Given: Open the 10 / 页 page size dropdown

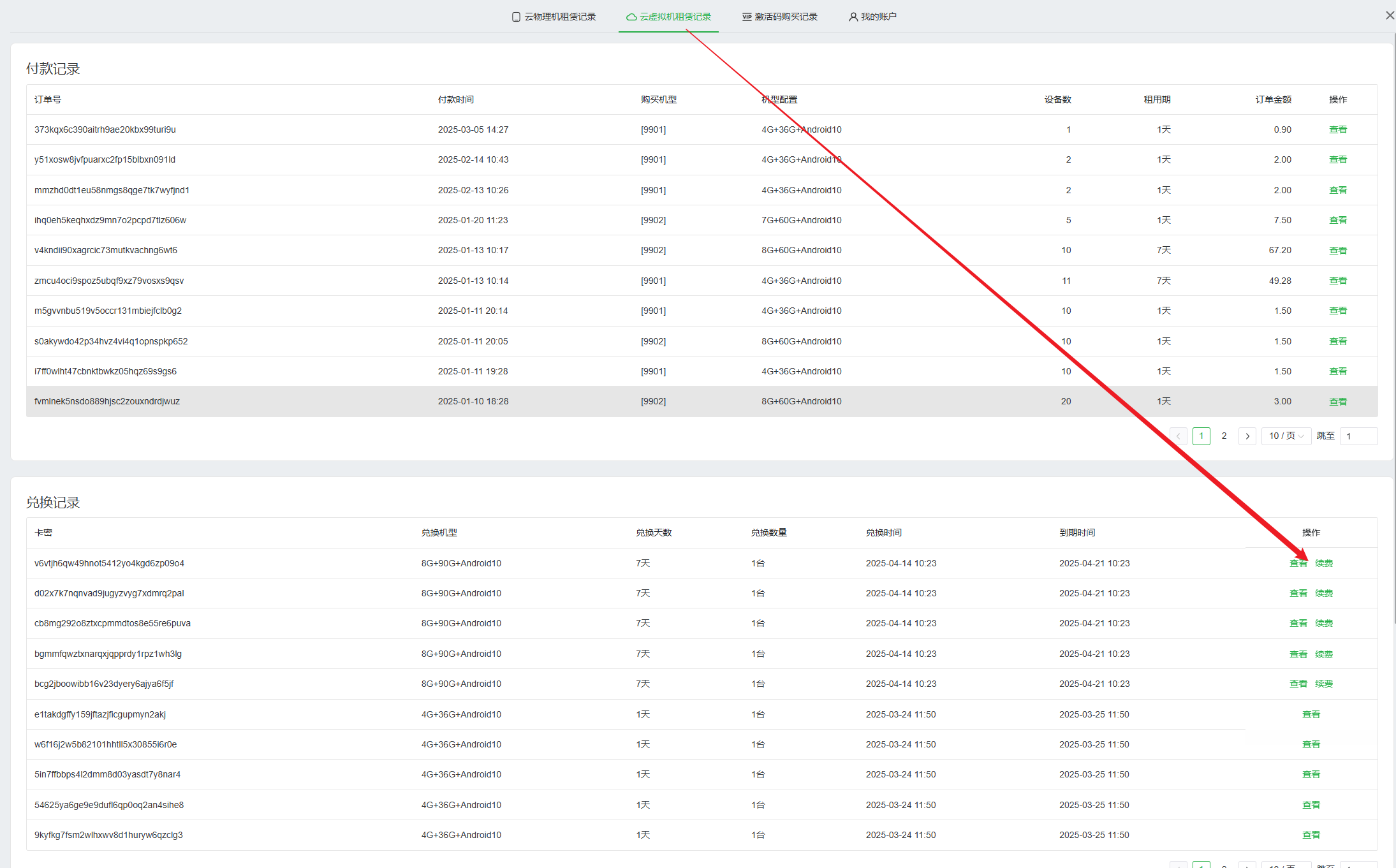Looking at the screenshot, I should pos(1286,436).
